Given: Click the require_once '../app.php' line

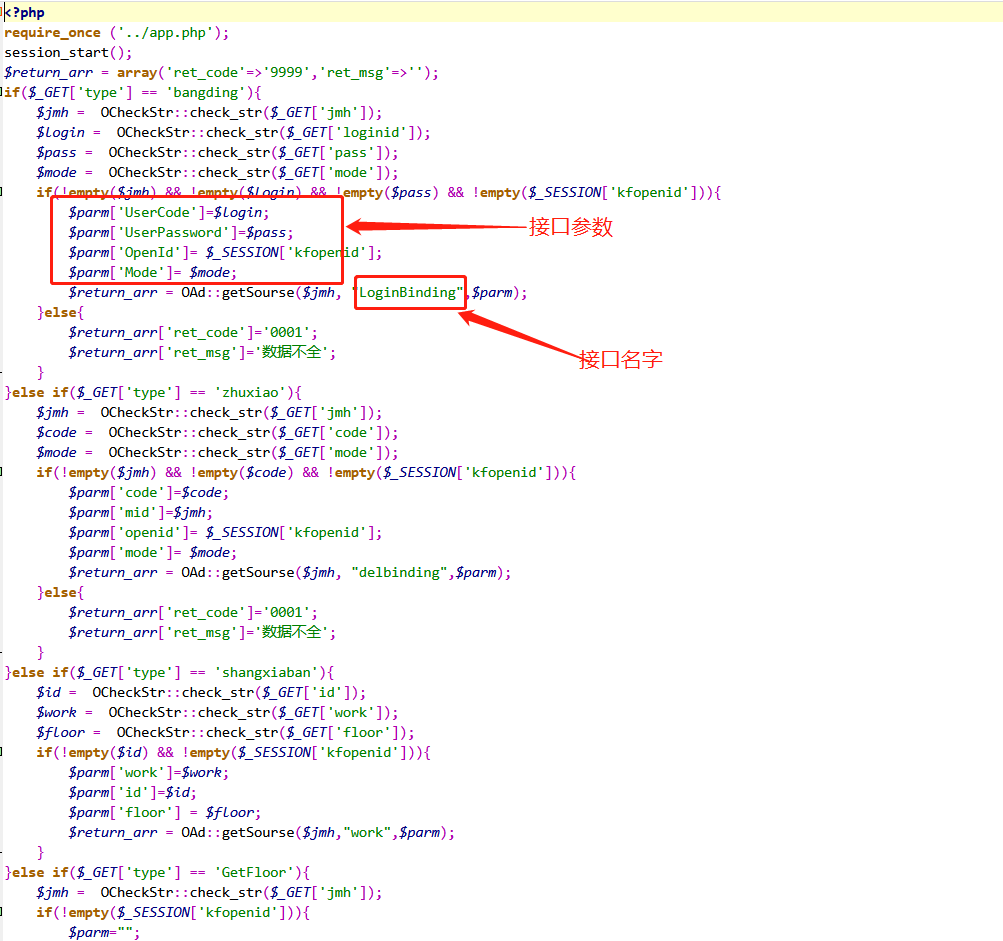Looking at the screenshot, I should click(116, 33).
